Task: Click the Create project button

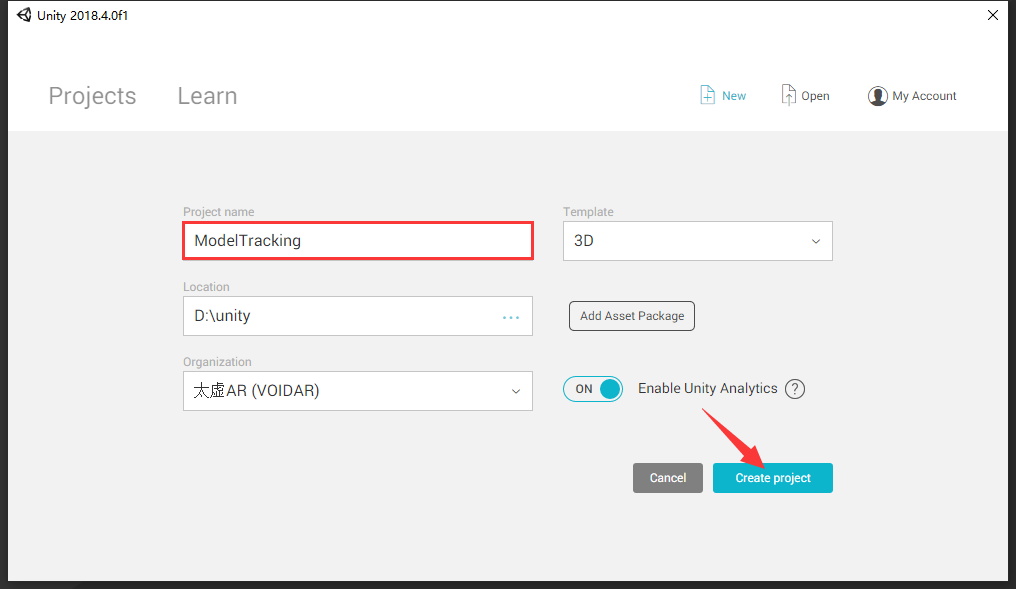Action: point(772,478)
